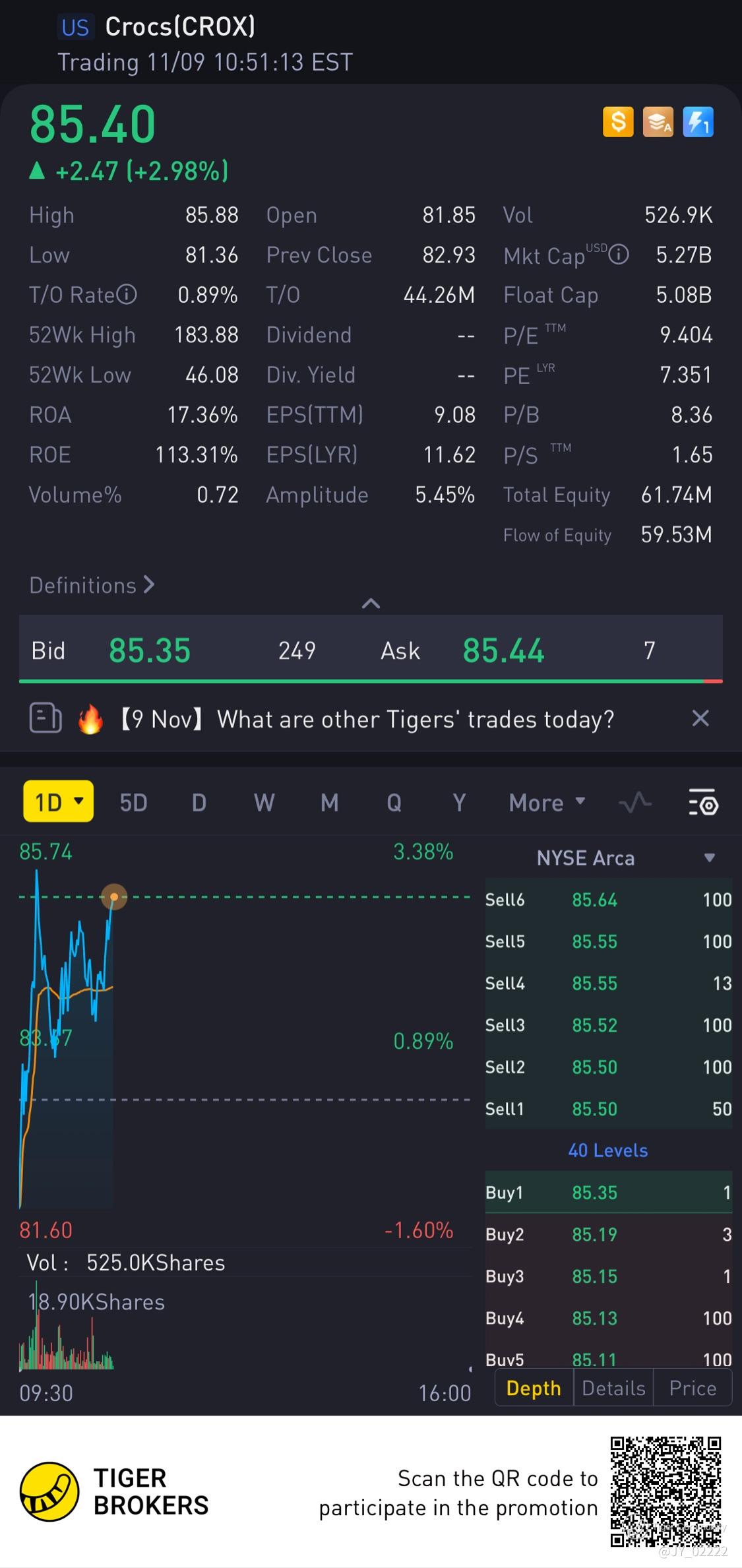Viewport: 742px width, 1568px height.
Task: Tap the orange current-price marker on chart
Action: click(114, 896)
